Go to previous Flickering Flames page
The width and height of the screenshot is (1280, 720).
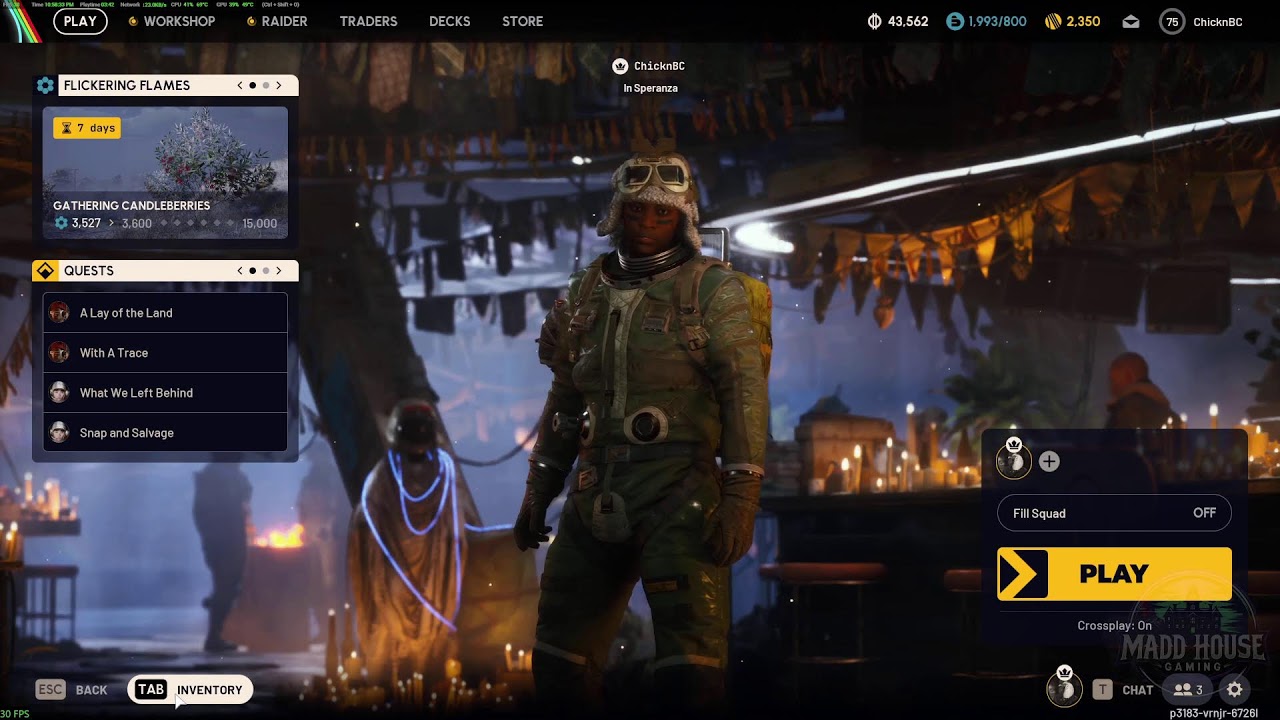240,86
